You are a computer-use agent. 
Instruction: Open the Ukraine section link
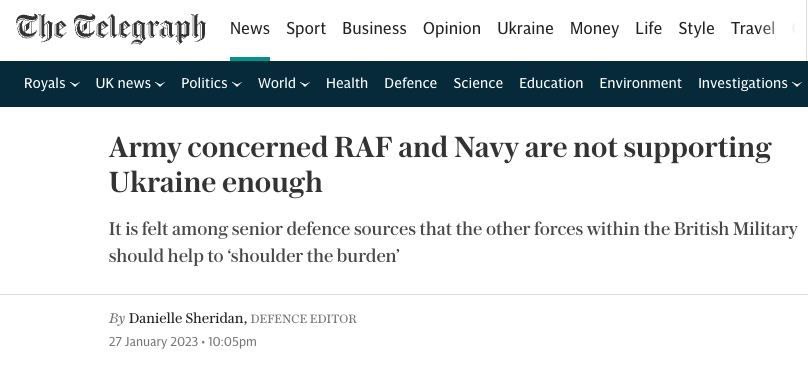pyautogui.click(x=525, y=28)
